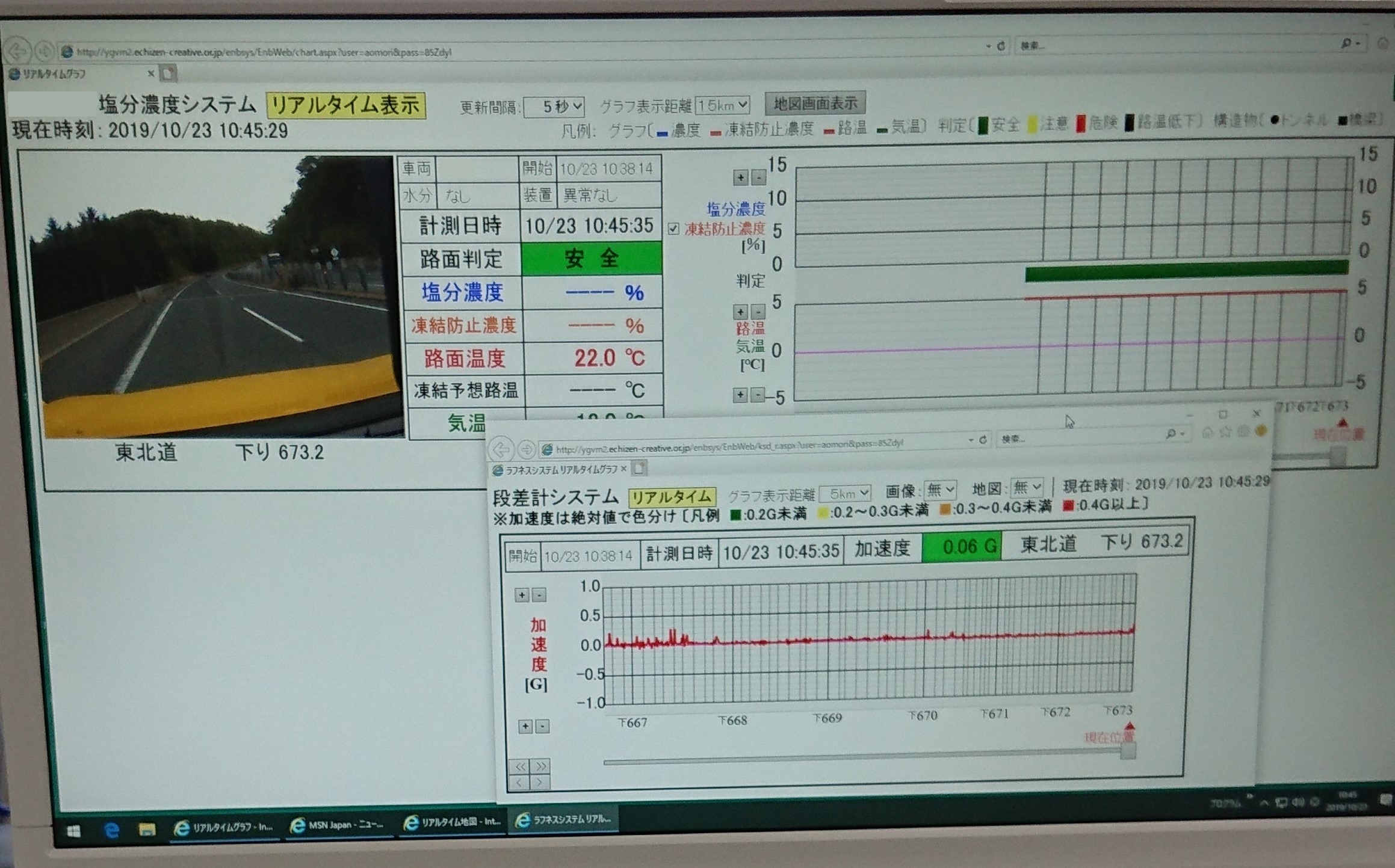Toggle the 凍結防止濃度 checkbox

673,229
